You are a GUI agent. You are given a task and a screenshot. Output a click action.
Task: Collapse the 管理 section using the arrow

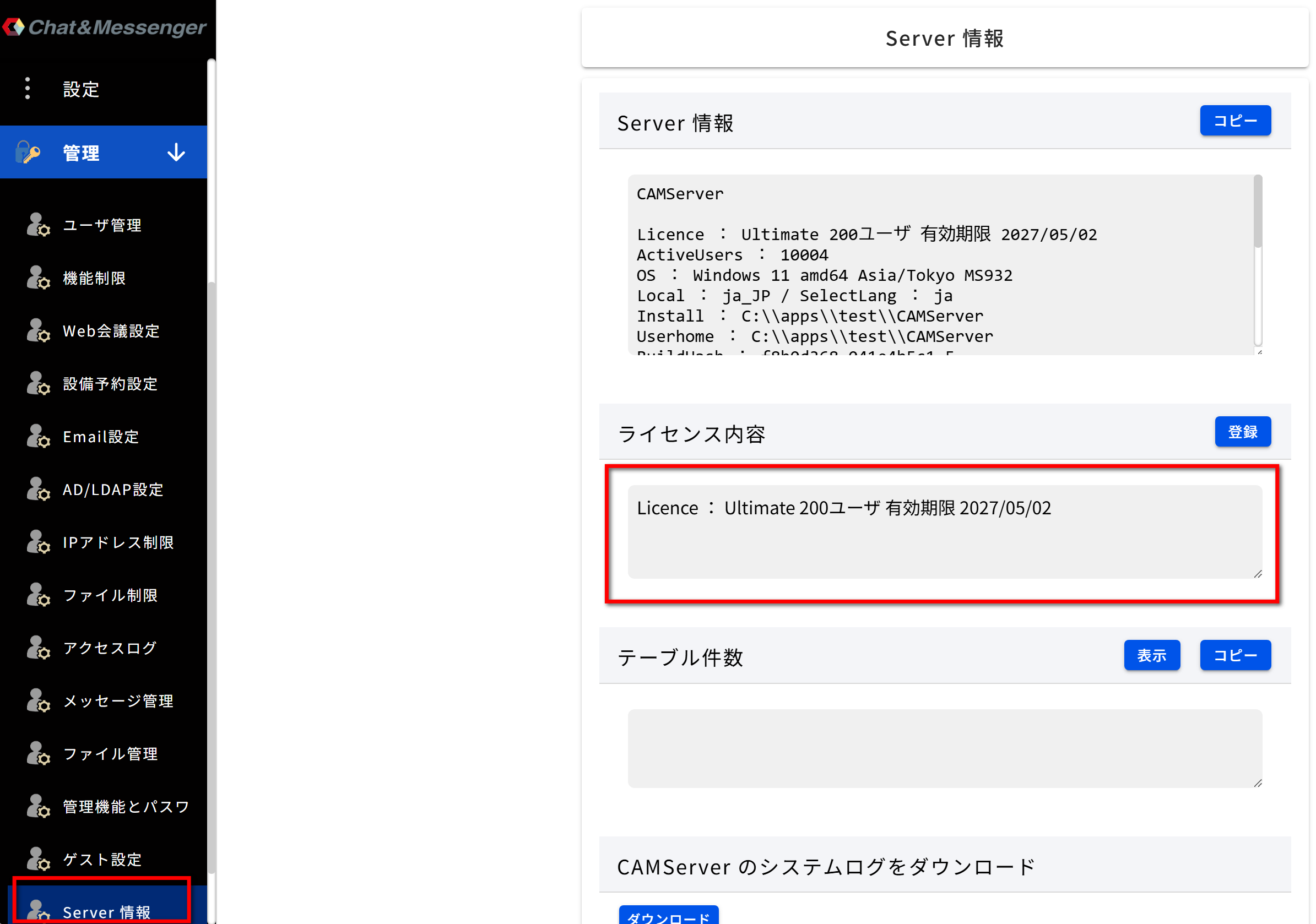(x=176, y=153)
